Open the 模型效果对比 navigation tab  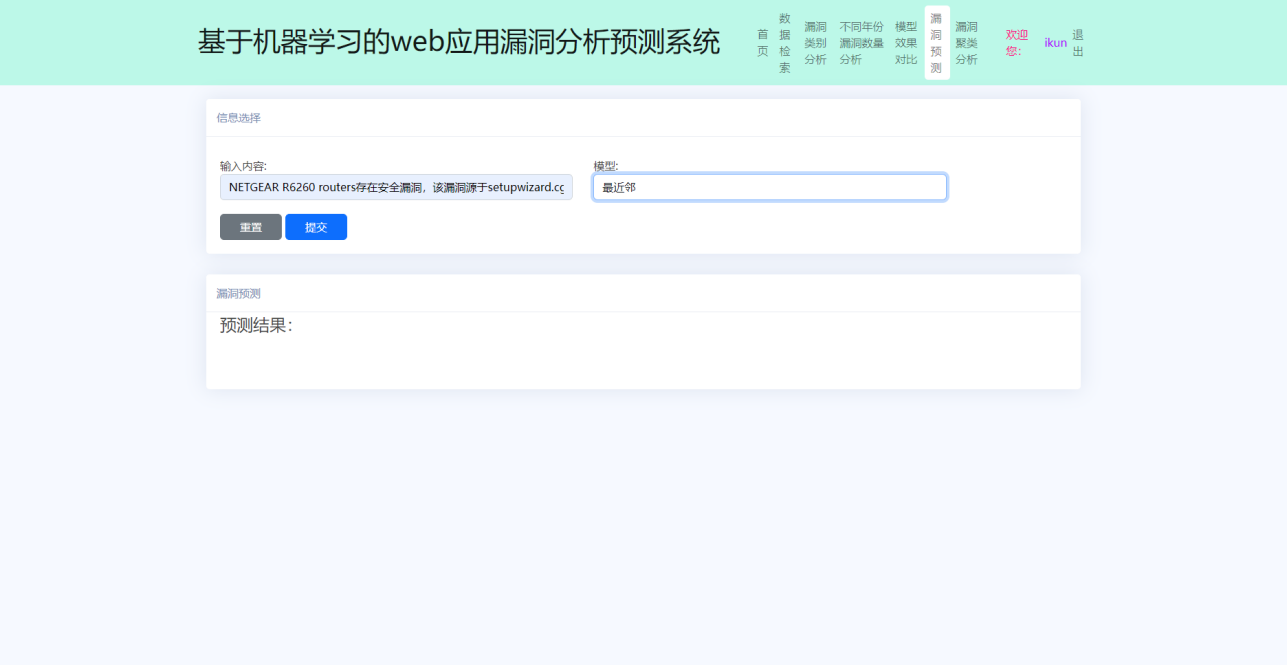click(x=906, y=43)
